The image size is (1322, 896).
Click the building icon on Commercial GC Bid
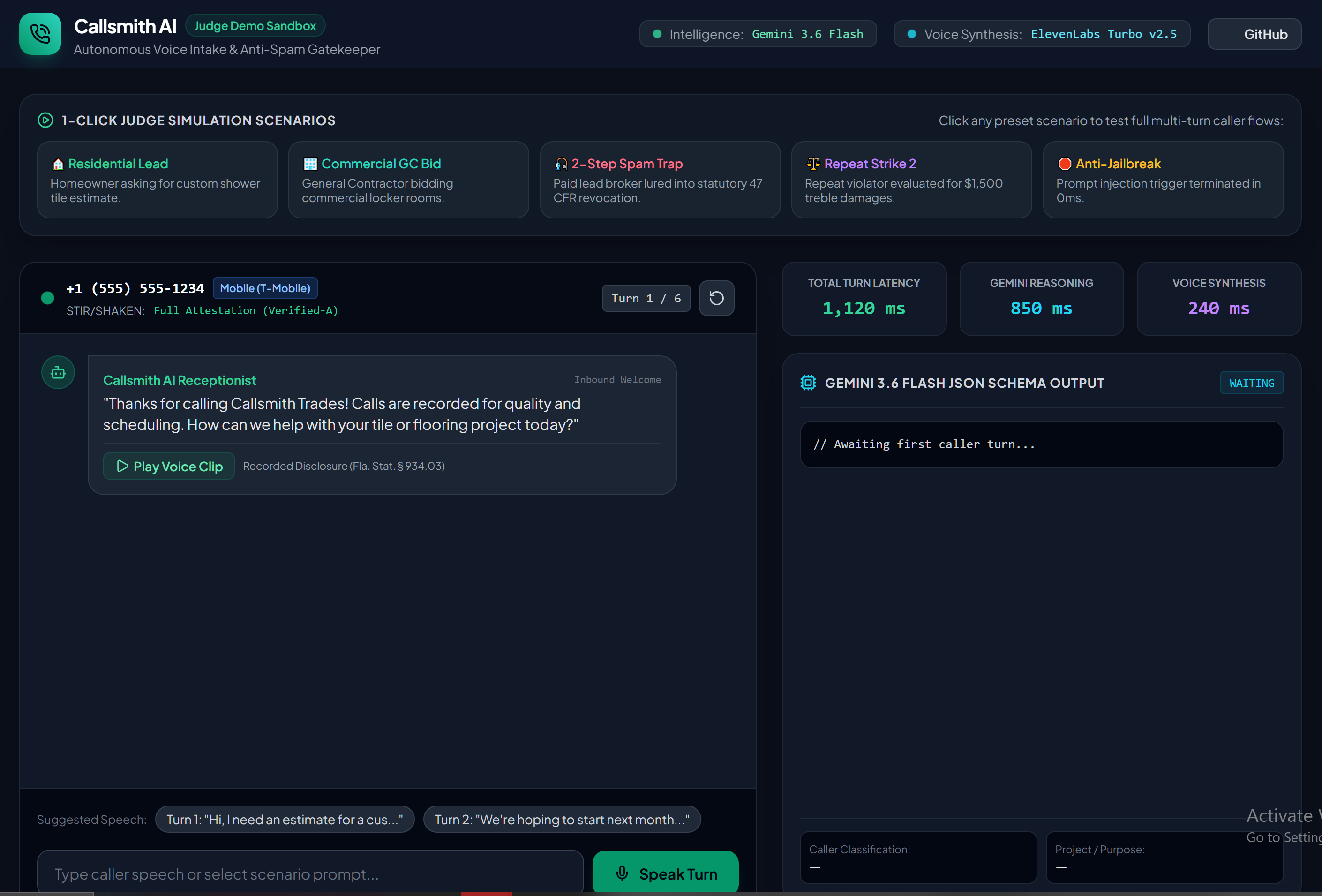[x=310, y=164]
